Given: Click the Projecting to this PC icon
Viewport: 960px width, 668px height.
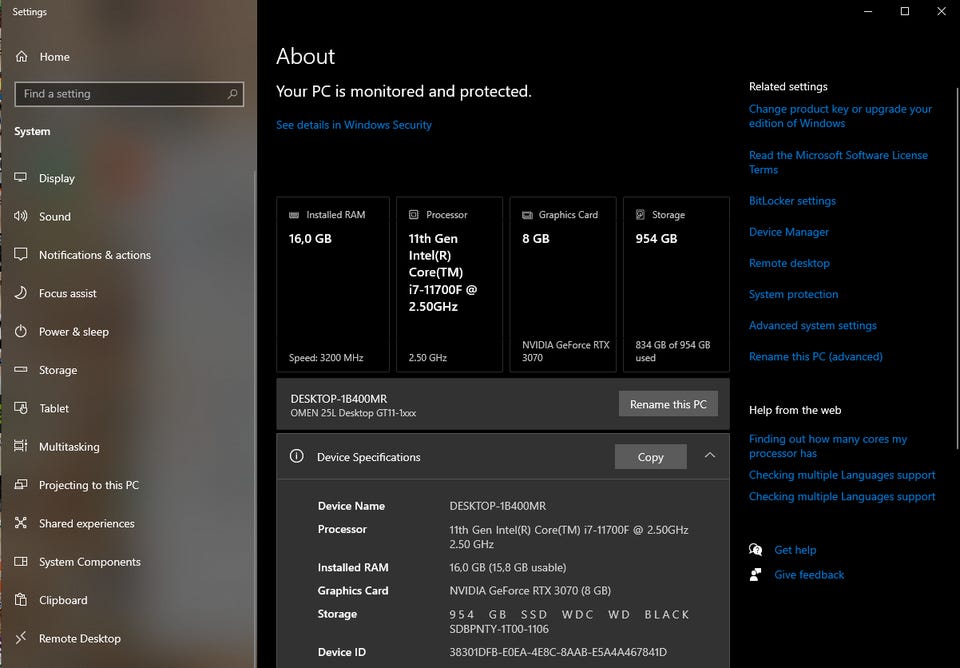Looking at the screenshot, I should pos(21,484).
